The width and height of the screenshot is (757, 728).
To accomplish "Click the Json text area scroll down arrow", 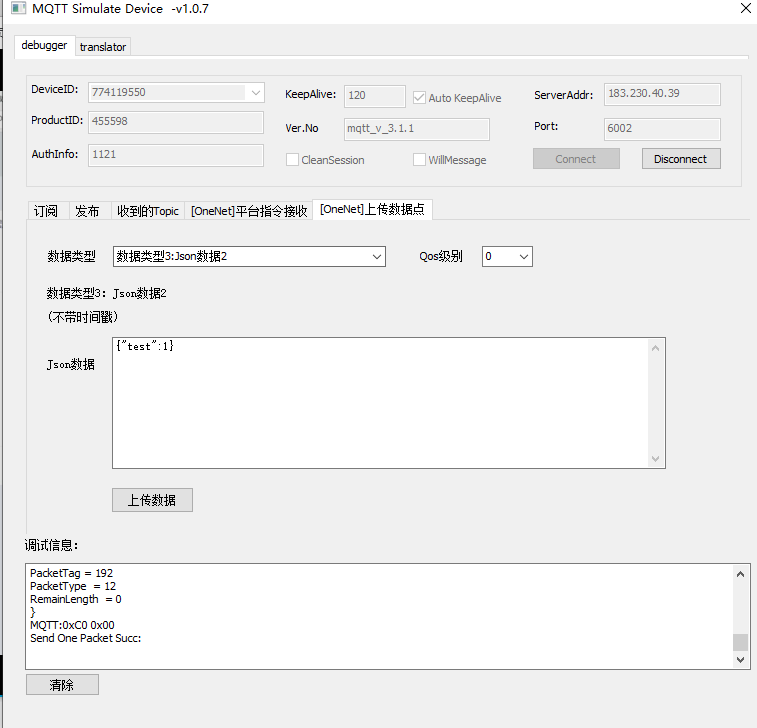I will pyautogui.click(x=655, y=458).
